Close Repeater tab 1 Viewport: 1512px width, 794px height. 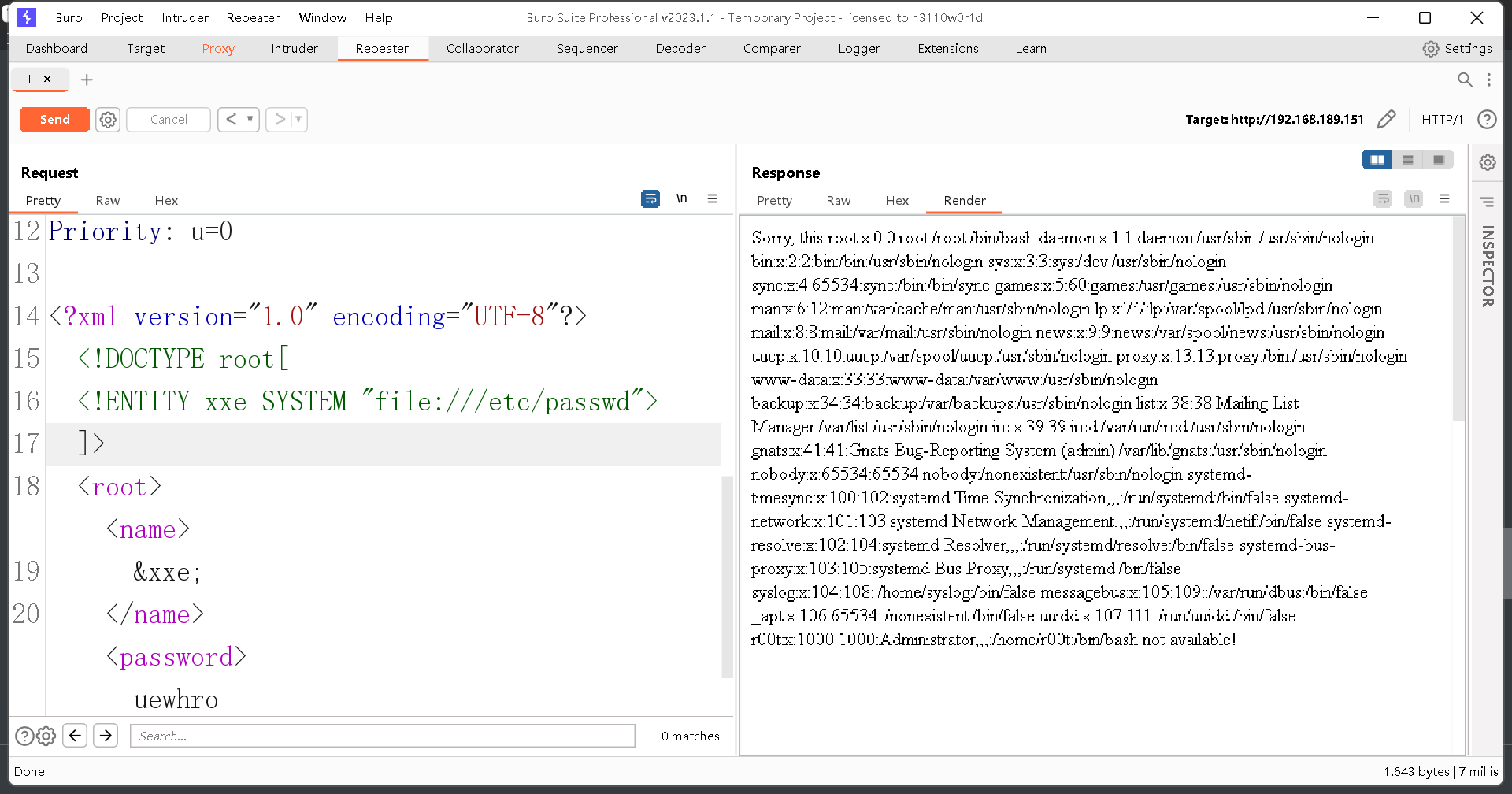pyautogui.click(x=47, y=79)
